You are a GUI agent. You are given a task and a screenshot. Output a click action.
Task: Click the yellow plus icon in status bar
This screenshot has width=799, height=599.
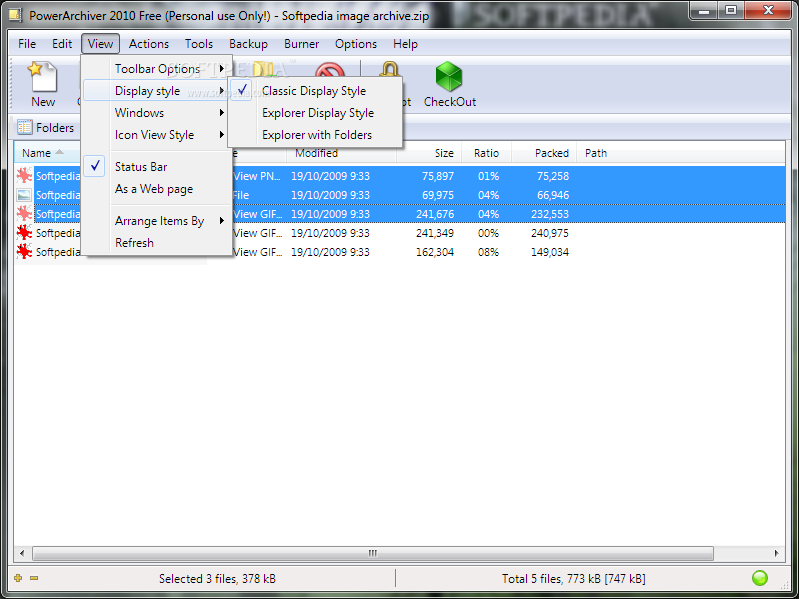[x=18, y=578]
